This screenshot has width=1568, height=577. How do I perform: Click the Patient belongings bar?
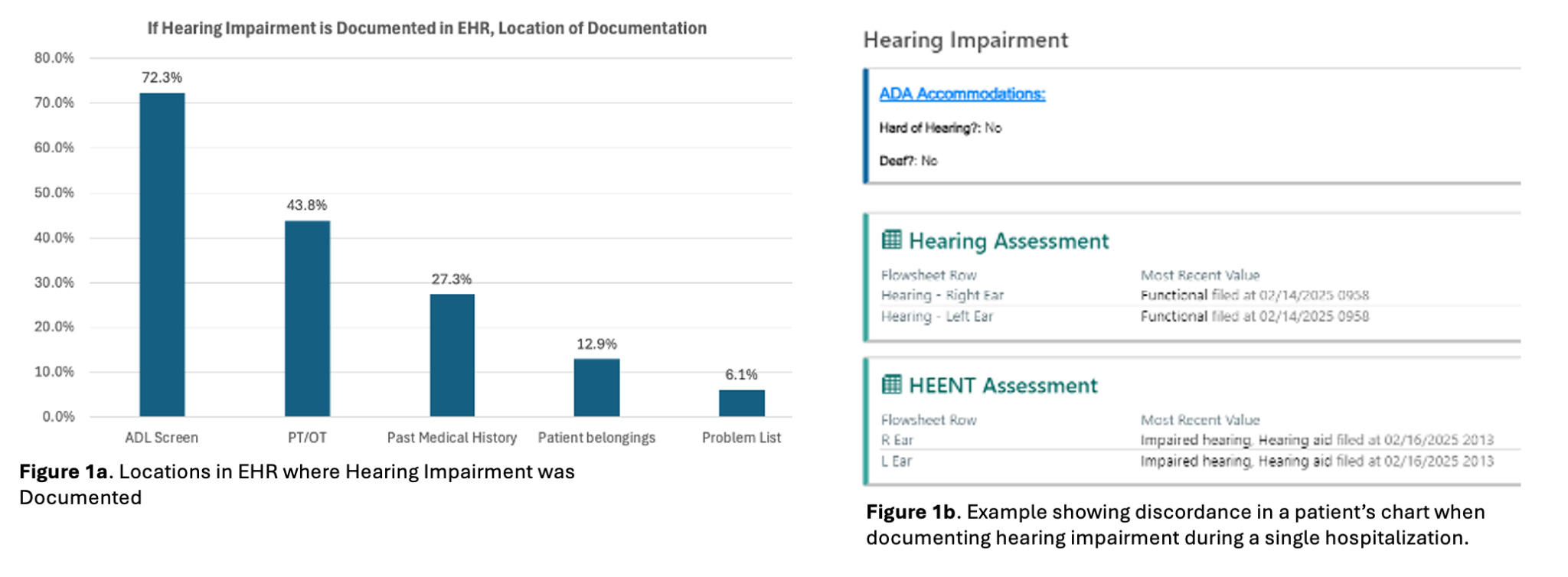(596, 387)
